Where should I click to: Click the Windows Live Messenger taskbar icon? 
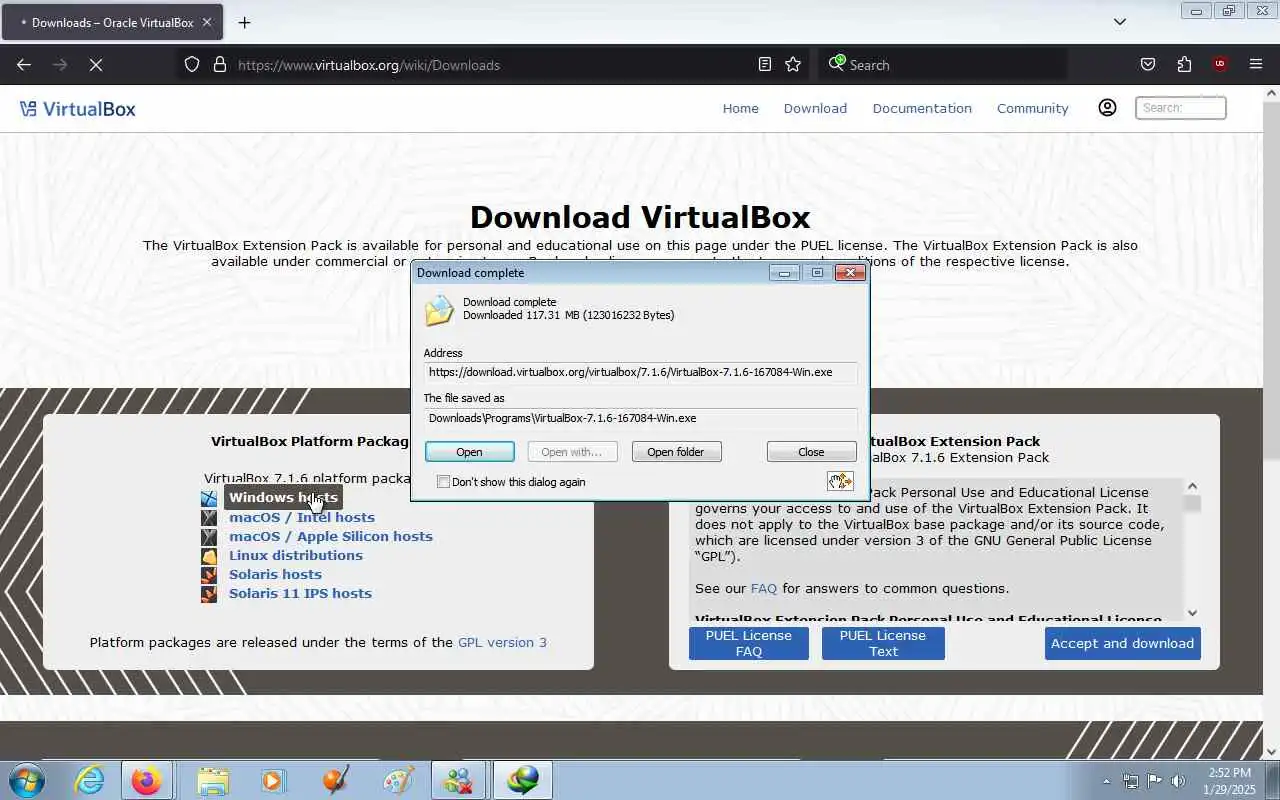[459, 780]
